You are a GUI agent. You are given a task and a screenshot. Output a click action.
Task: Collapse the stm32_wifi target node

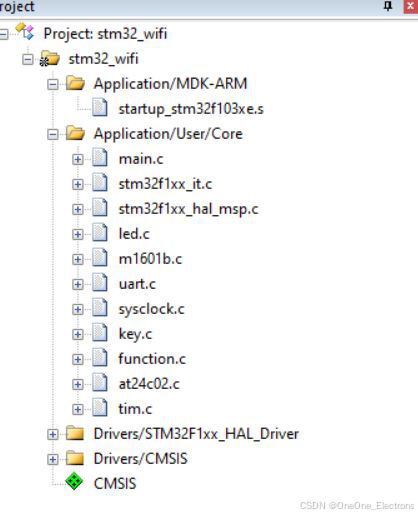coord(28,59)
